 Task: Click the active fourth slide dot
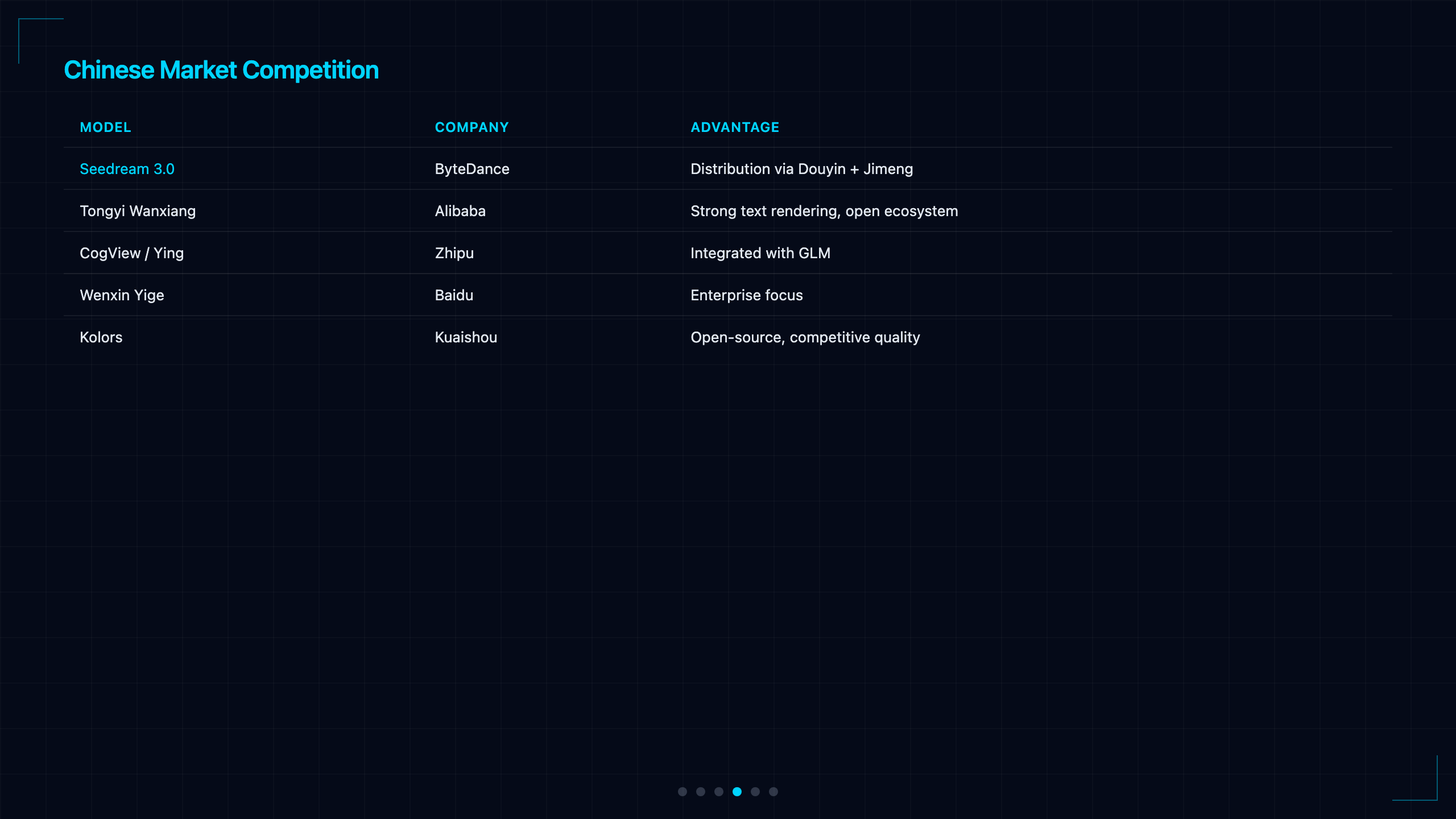pos(737,792)
